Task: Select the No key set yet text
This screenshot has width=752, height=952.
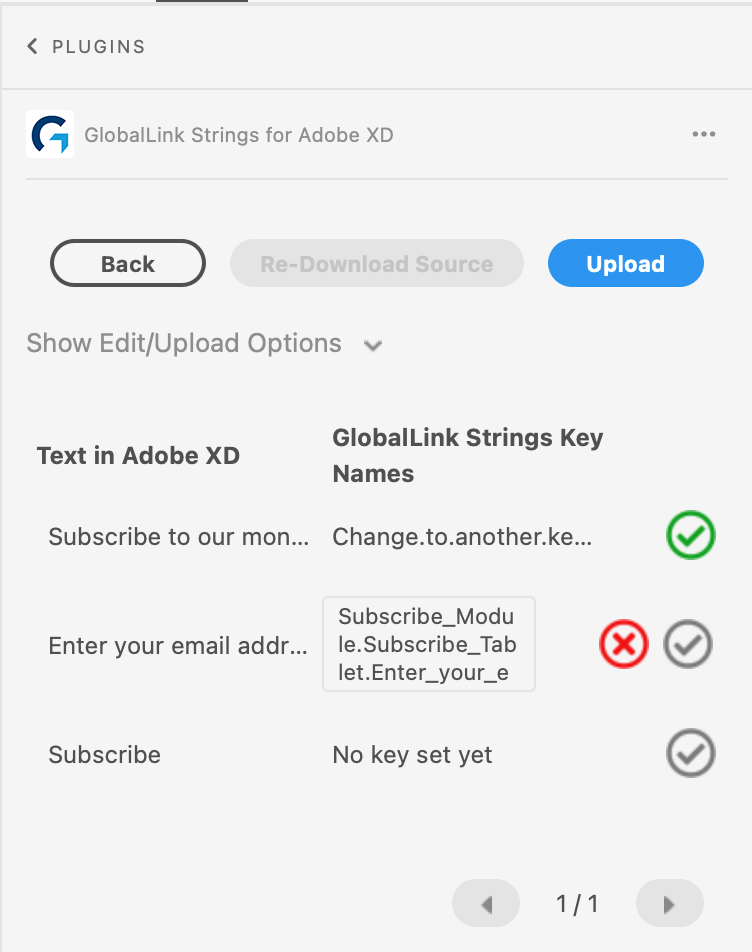Action: 413,755
